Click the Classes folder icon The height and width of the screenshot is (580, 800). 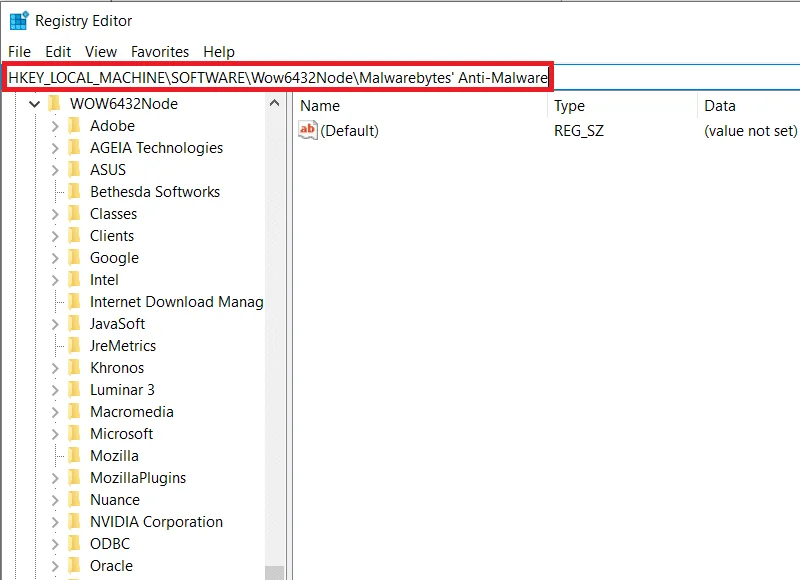[x=74, y=213]
